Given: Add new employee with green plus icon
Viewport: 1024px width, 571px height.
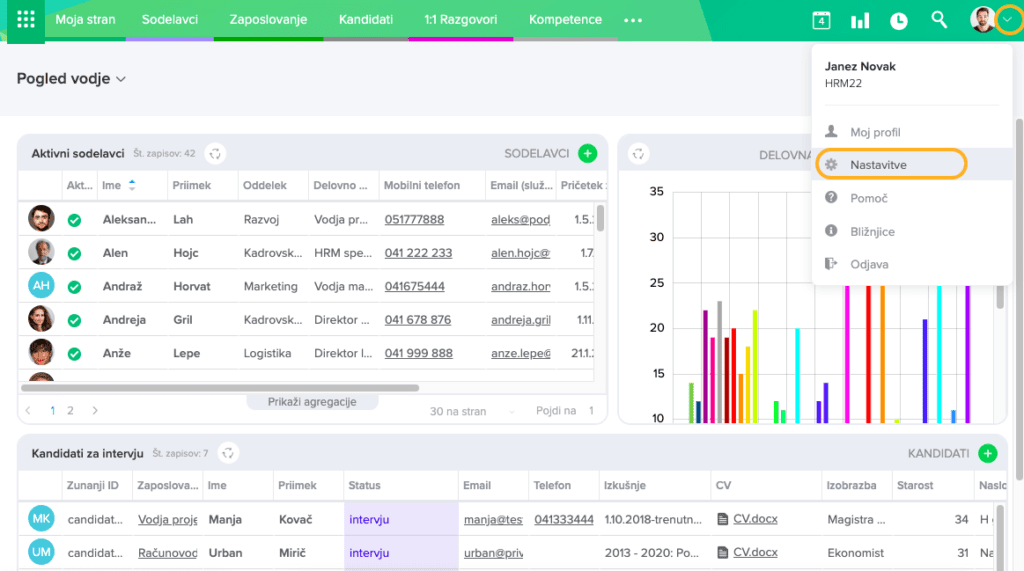Looking at the screenshot, I should [x=588, y=153].
